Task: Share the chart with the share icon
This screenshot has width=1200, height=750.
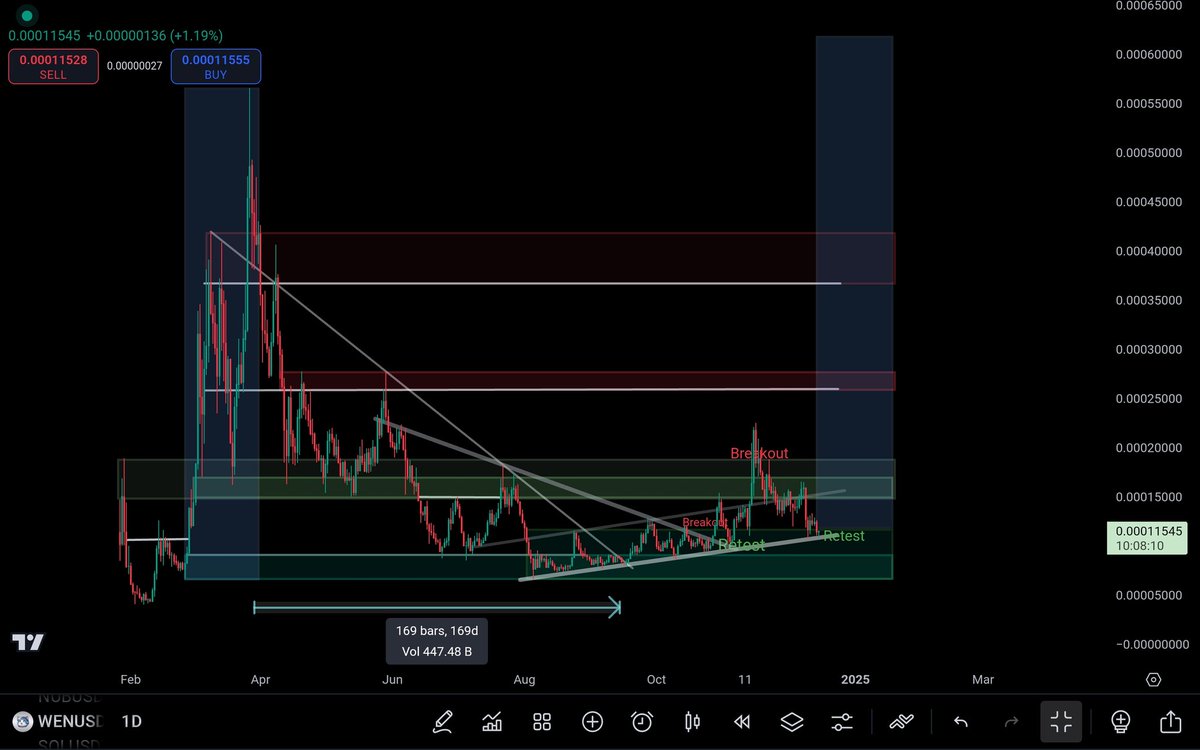Action: 1170,721
